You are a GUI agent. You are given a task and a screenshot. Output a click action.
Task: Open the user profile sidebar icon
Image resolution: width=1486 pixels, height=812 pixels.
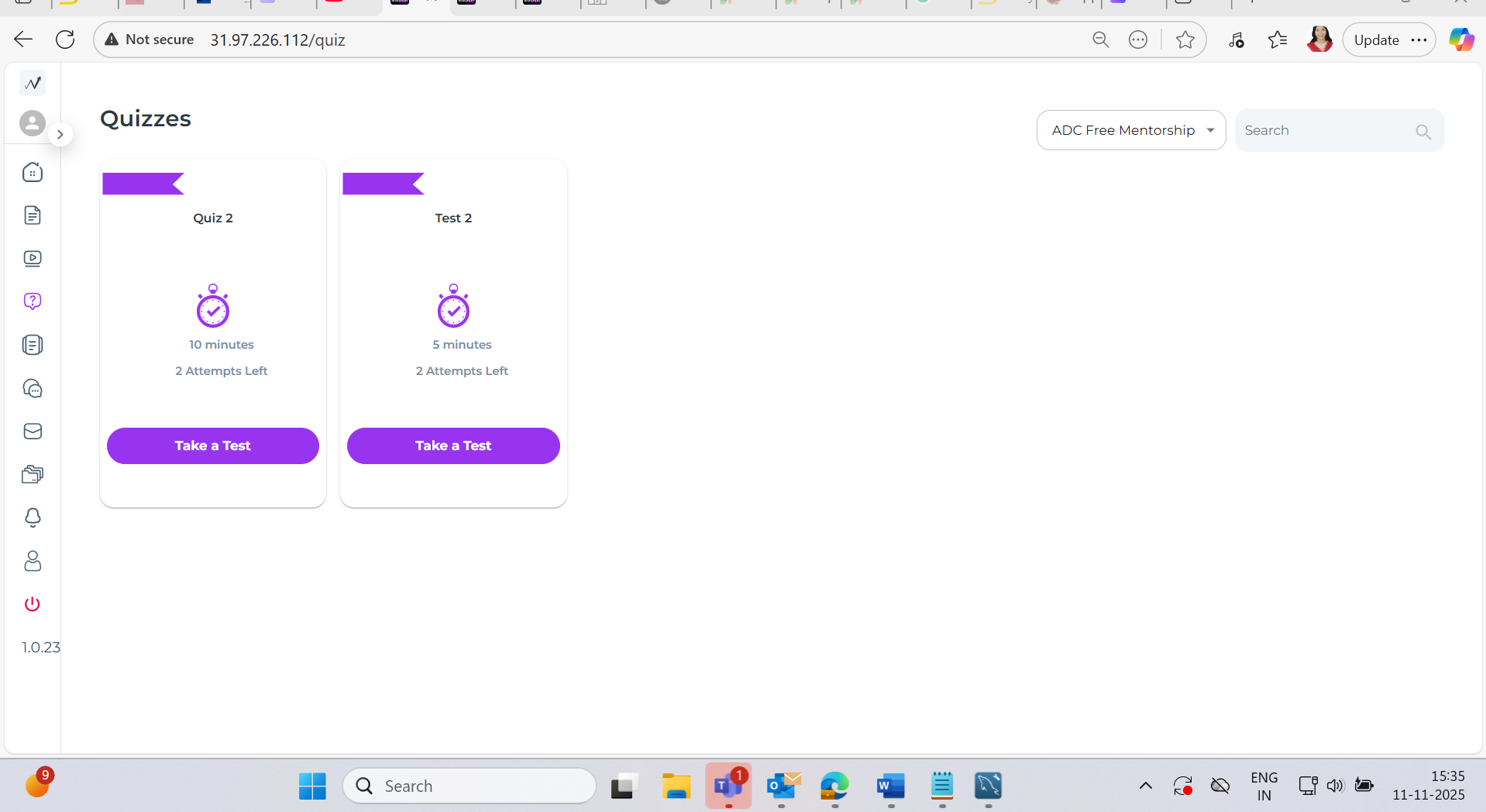tap(33, 561)
